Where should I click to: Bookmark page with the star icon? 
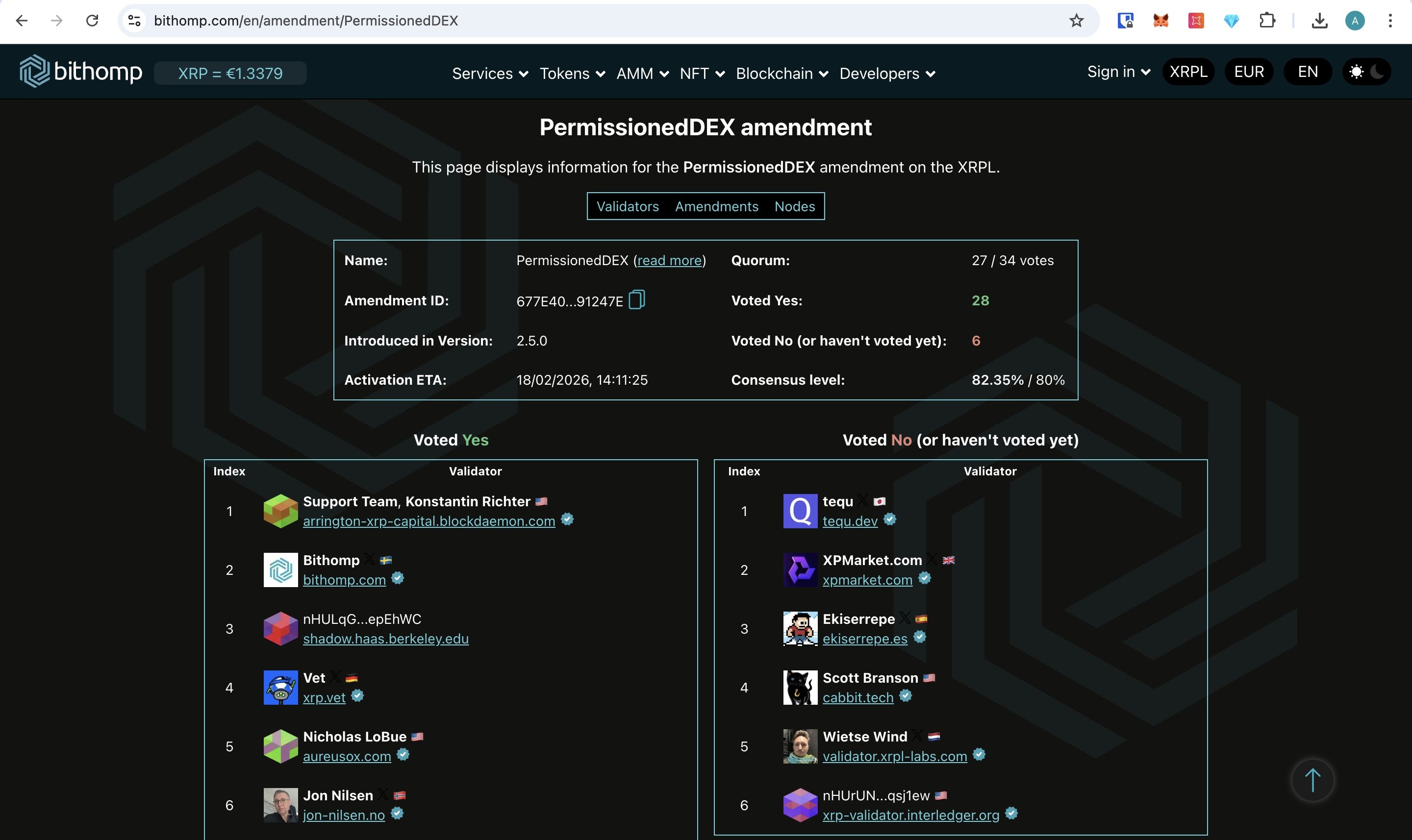click(1076, 21)
